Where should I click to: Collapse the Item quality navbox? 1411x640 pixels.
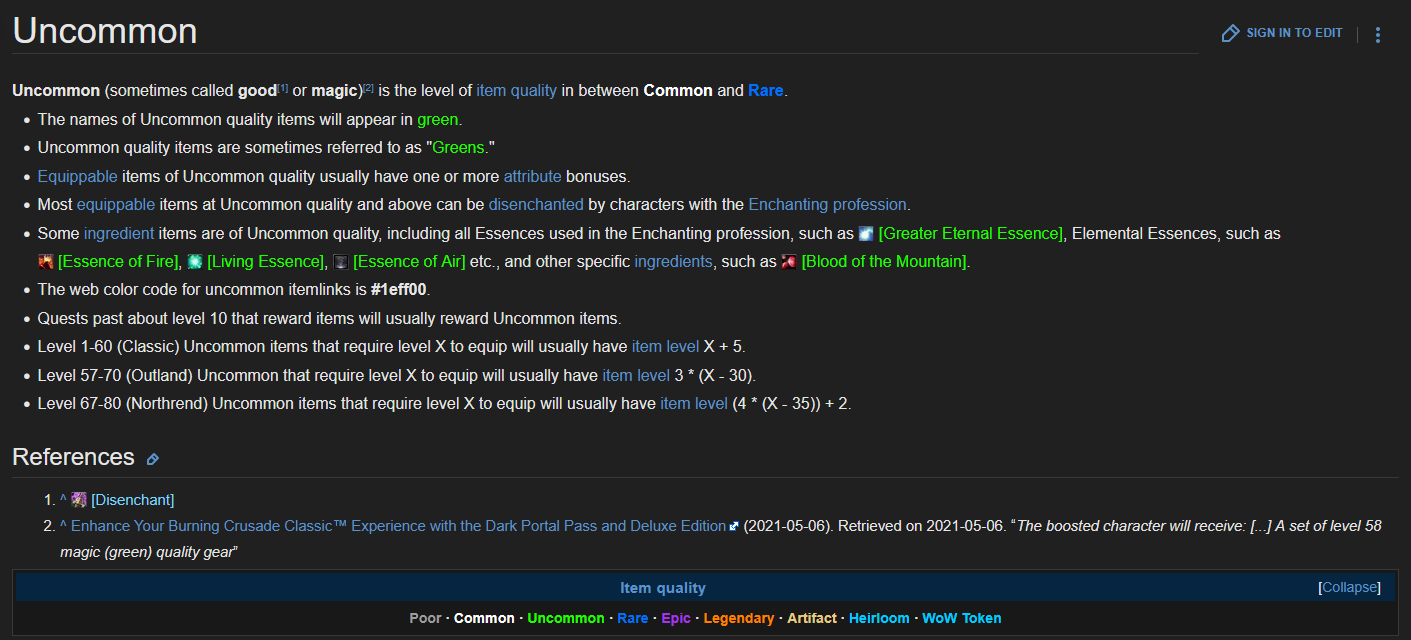(x=1349, y=587)
